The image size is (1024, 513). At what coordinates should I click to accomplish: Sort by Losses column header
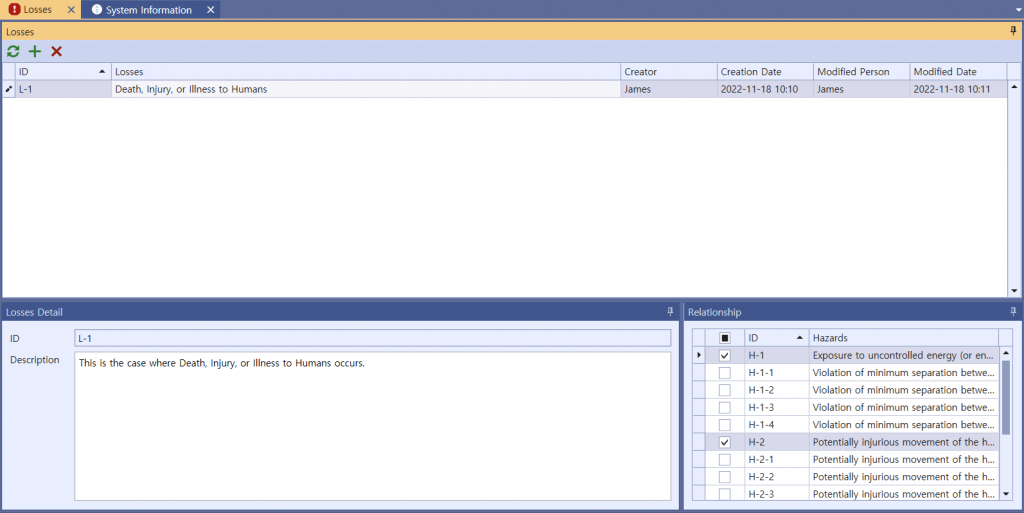[366, 72]
